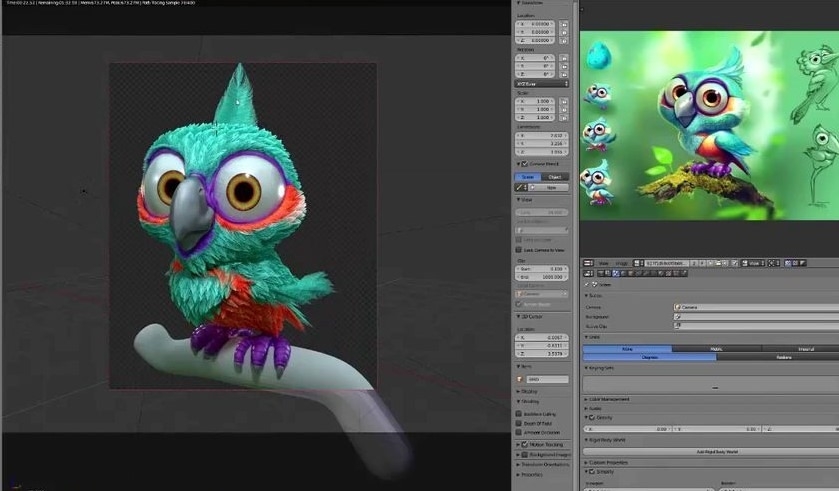The image size is (839, 491).
Task: Click the open image folder icon
Action: 718,263
